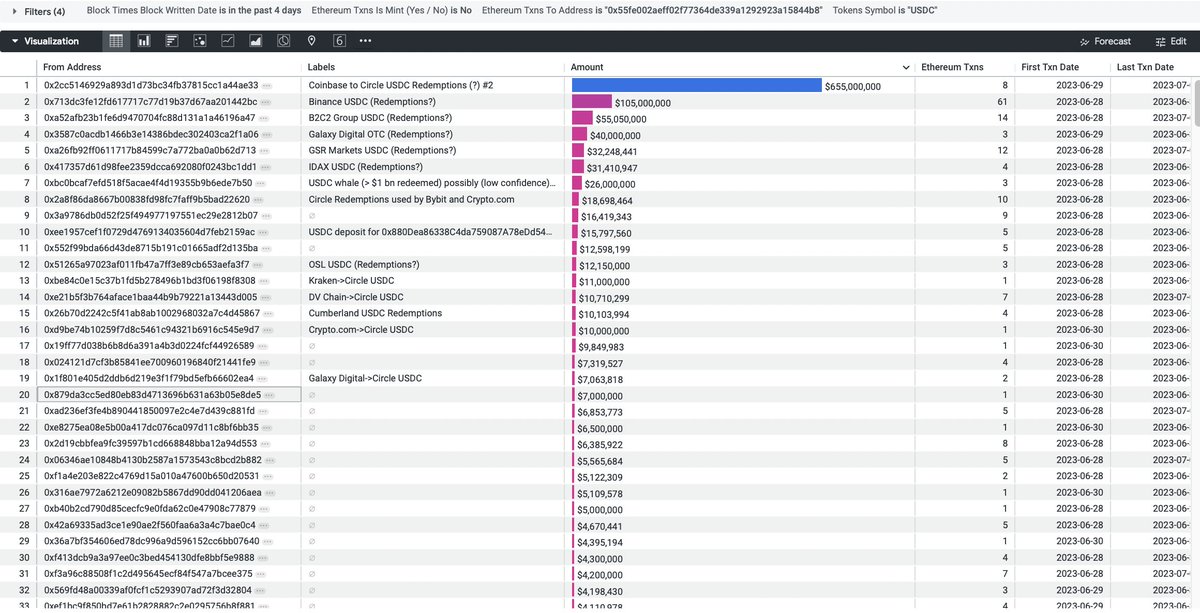Click address 0xf413dcb9a3a97ee0c3bed454130dfe8bbf5e9888
1200x613 pixels.
point(149,558)
